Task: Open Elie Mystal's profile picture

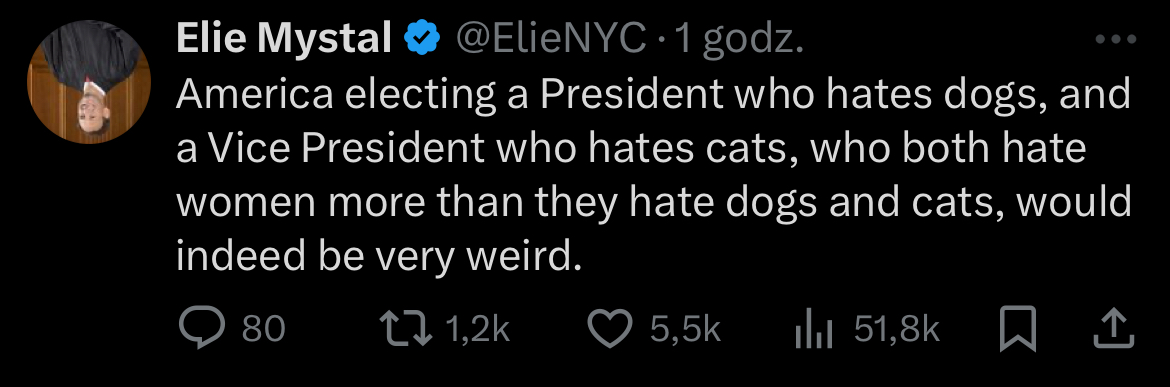Action: [90, 81]
